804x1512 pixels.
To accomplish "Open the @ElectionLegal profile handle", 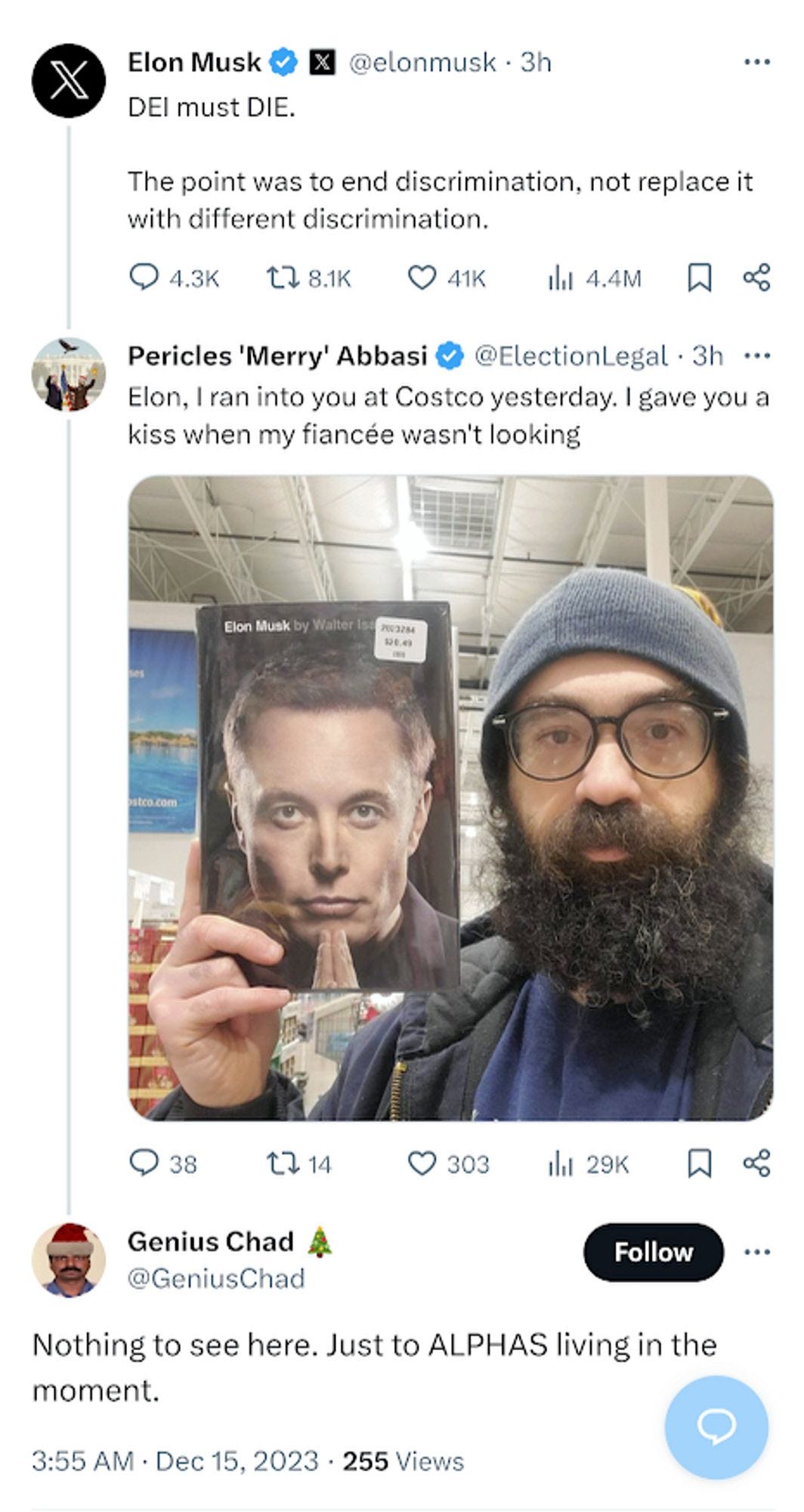I will 571,355.
